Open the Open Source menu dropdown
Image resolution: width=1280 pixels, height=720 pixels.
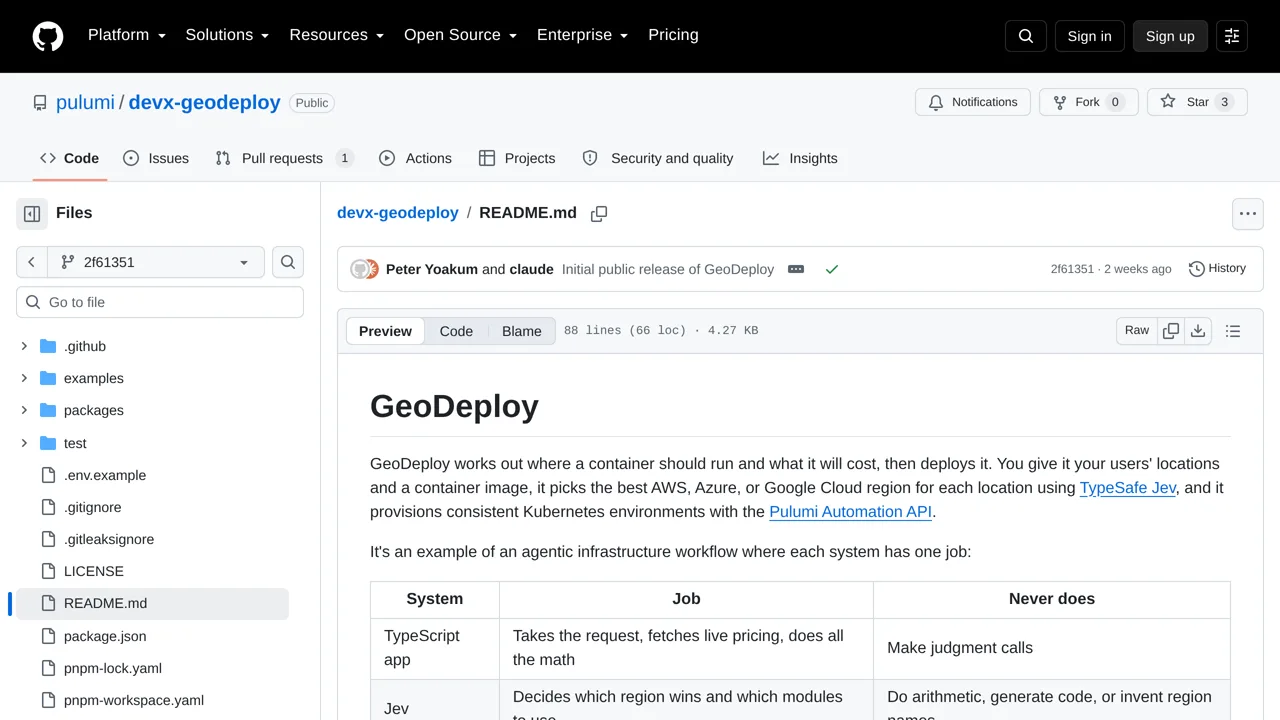coord(460,35)
